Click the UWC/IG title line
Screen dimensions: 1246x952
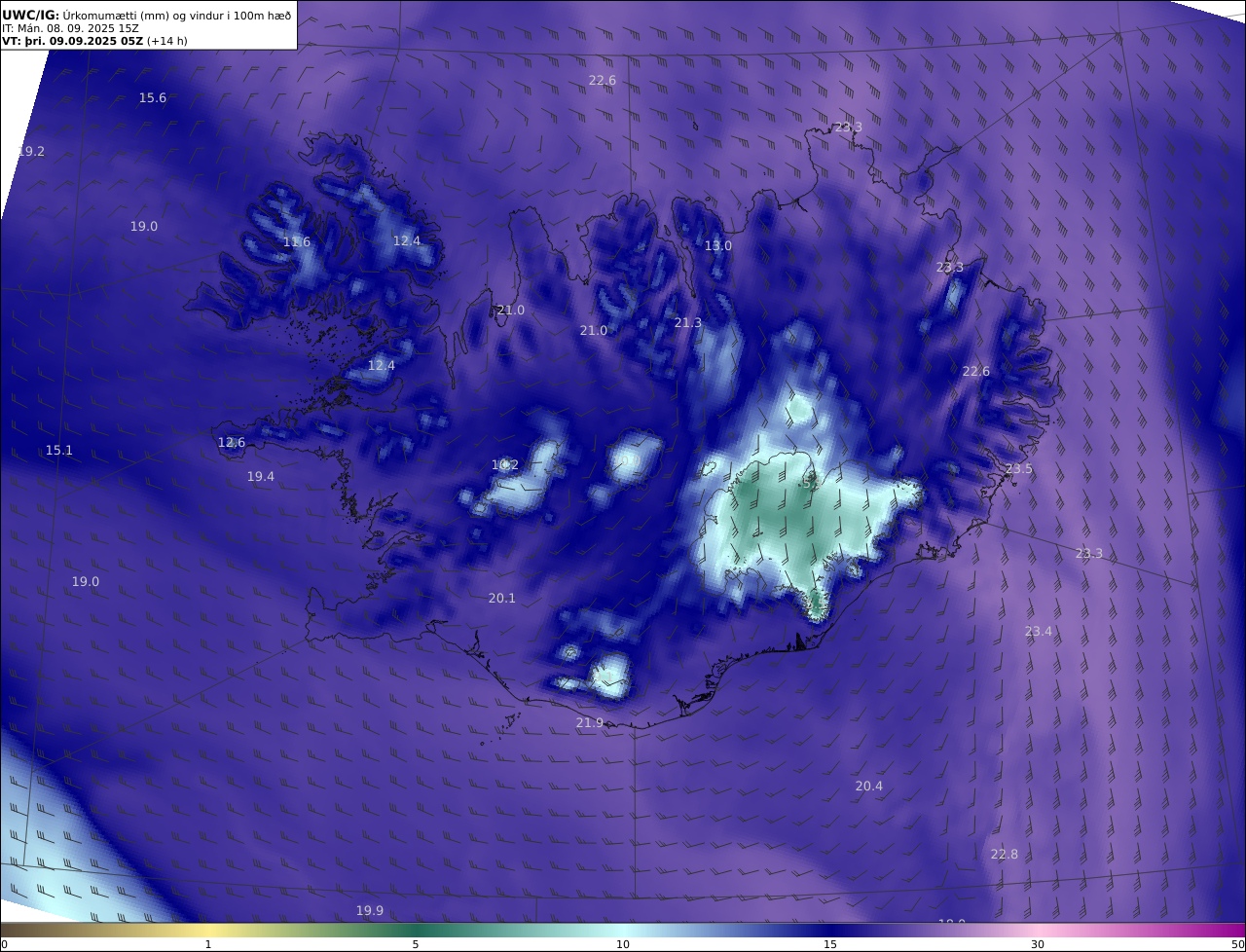click(147, 16)
